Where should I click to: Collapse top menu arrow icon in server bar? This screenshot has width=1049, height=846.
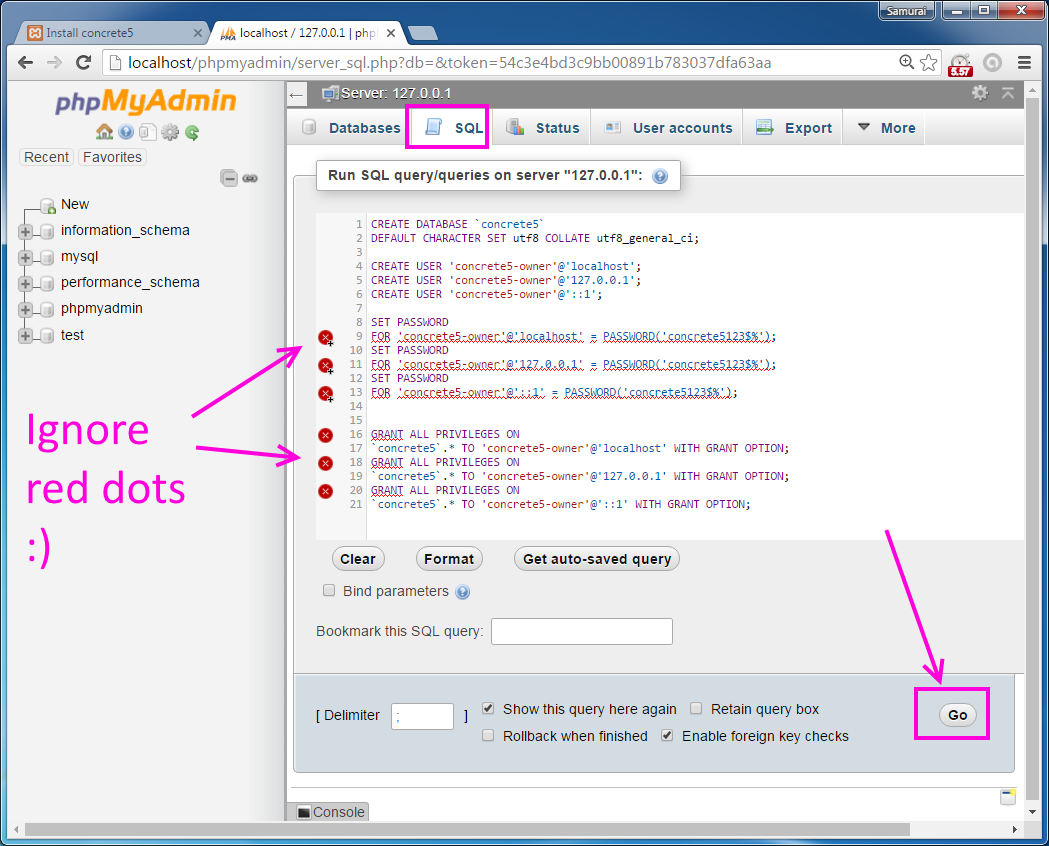coord(1008,93)
